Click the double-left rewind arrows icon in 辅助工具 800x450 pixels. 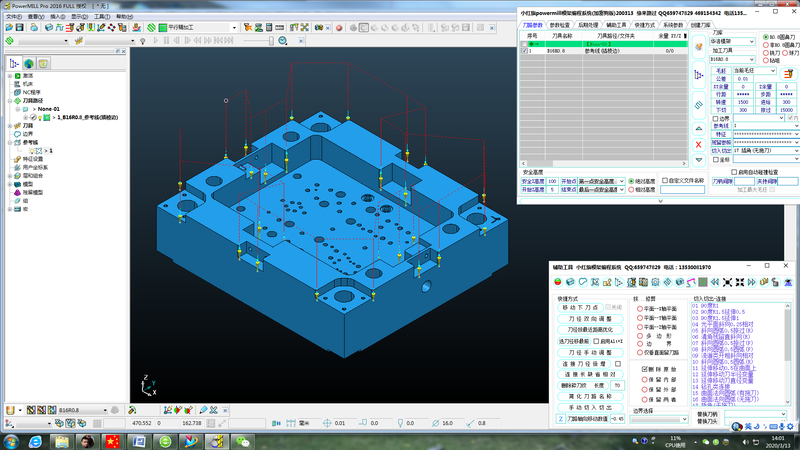(x=715, y=282)
